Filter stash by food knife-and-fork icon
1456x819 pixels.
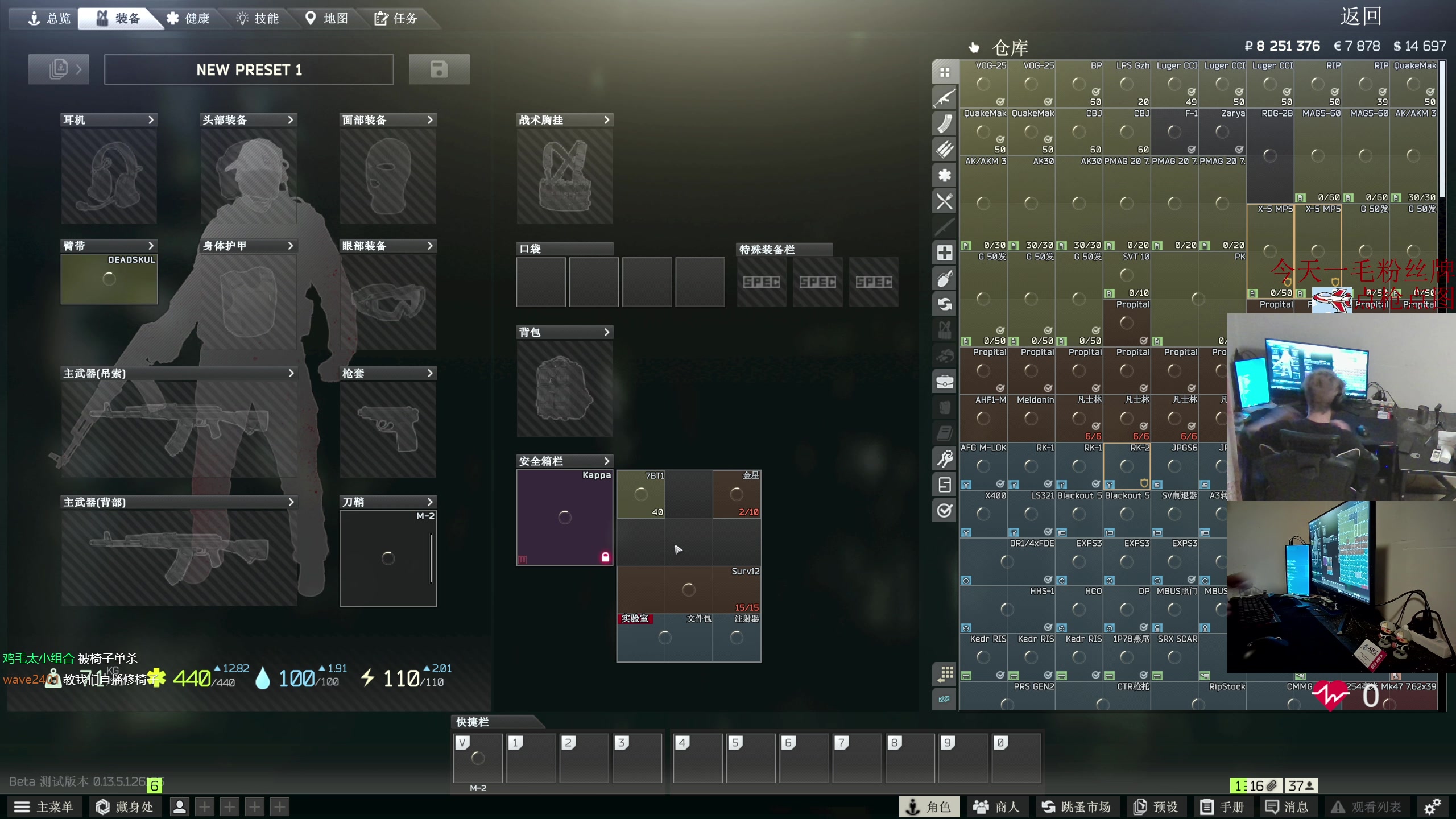tap(945, 201)
